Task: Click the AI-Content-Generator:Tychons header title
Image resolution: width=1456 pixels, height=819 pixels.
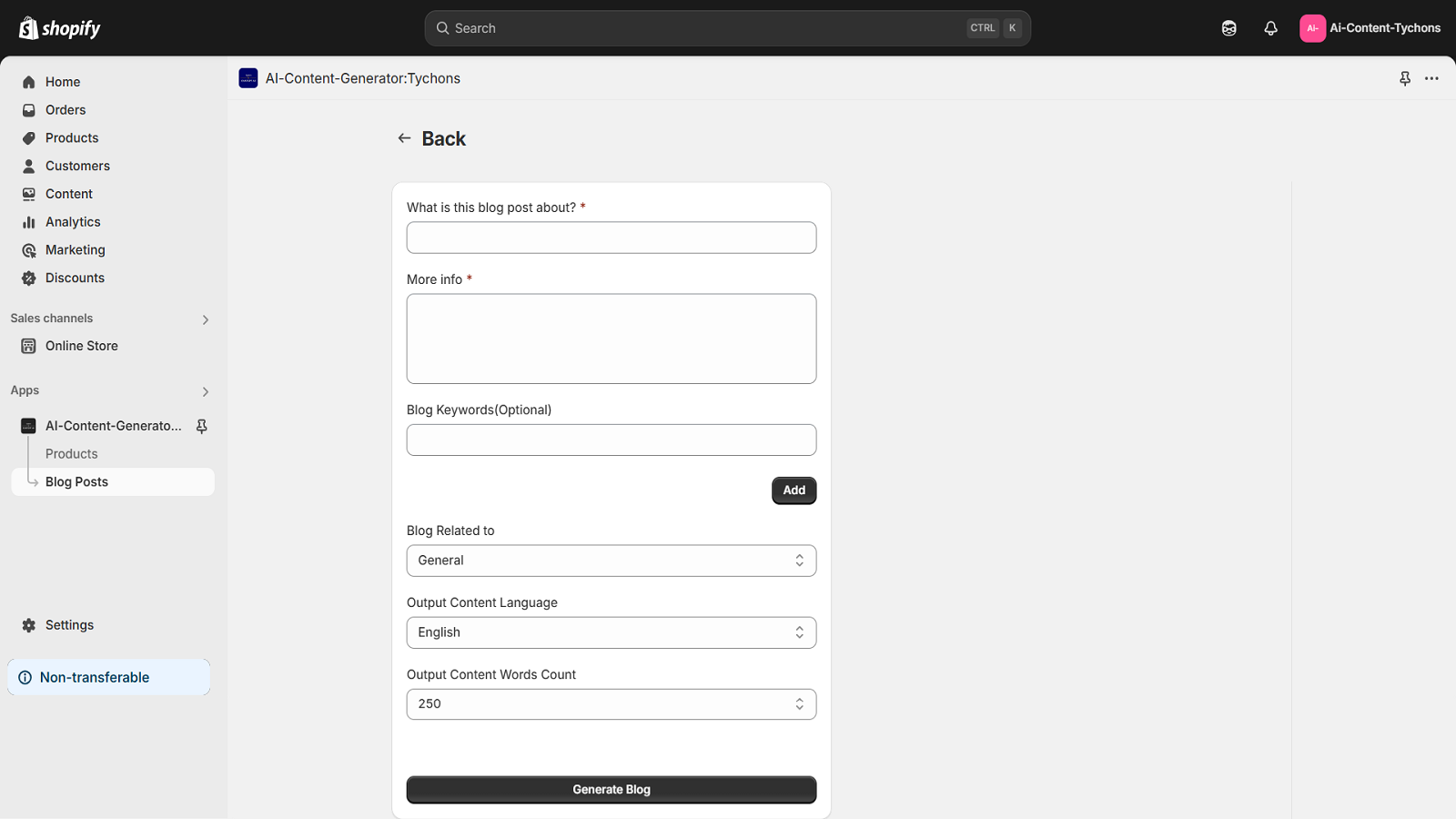Action: click(x=363, y=78)
